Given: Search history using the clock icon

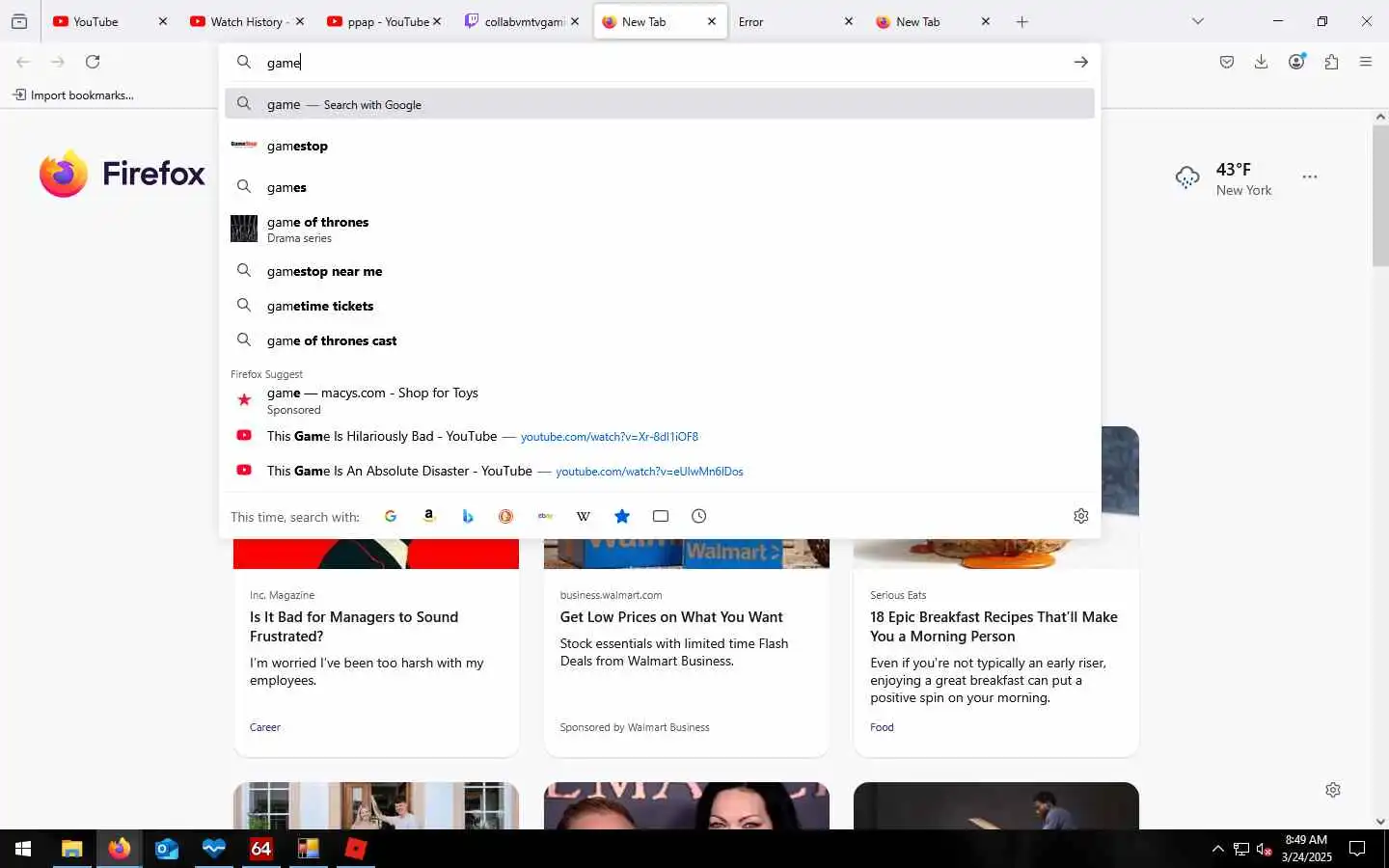Looking at the screenshot, I should coord(699,516).
